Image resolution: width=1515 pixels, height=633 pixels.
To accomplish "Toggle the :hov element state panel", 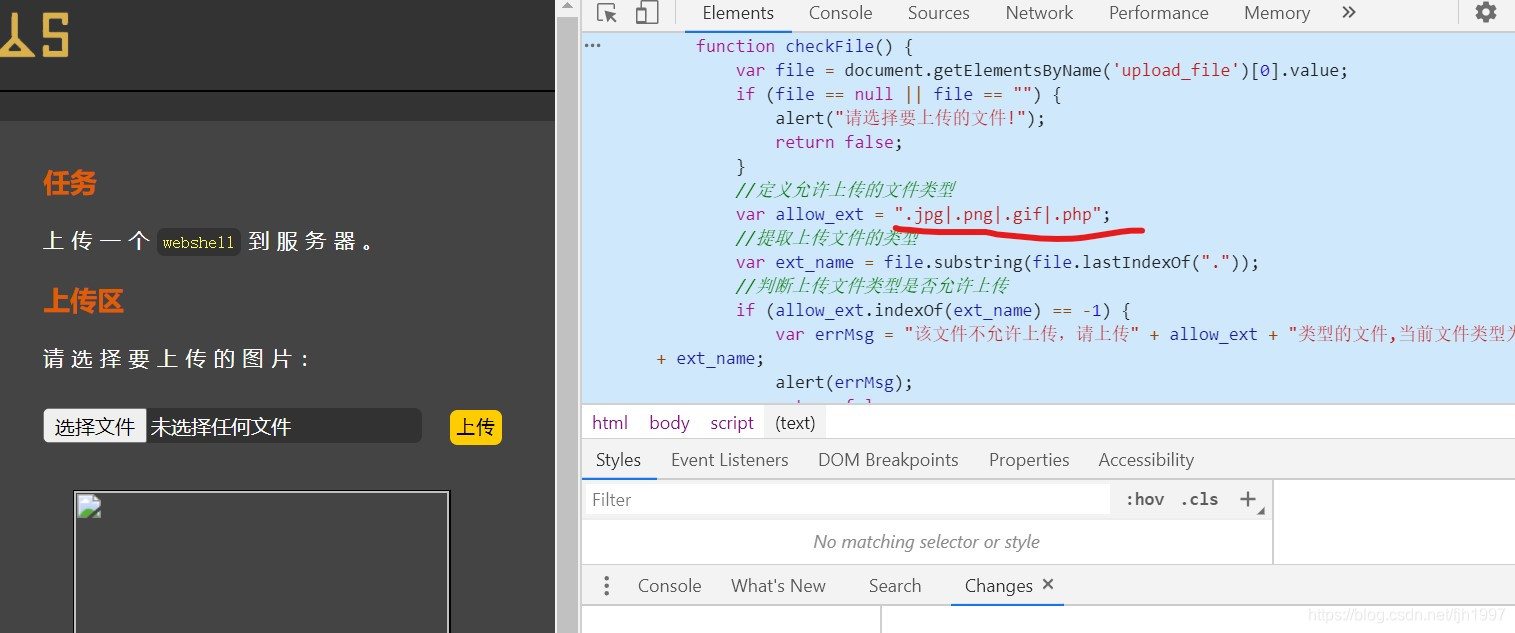I will 1145,499.
